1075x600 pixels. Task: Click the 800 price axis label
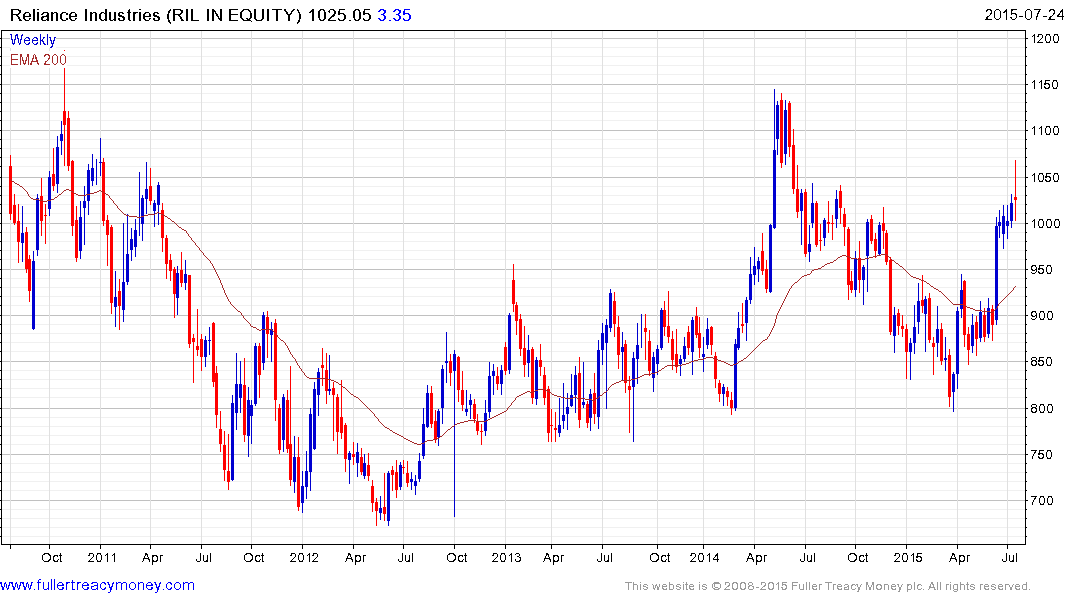pos(1043,409)
